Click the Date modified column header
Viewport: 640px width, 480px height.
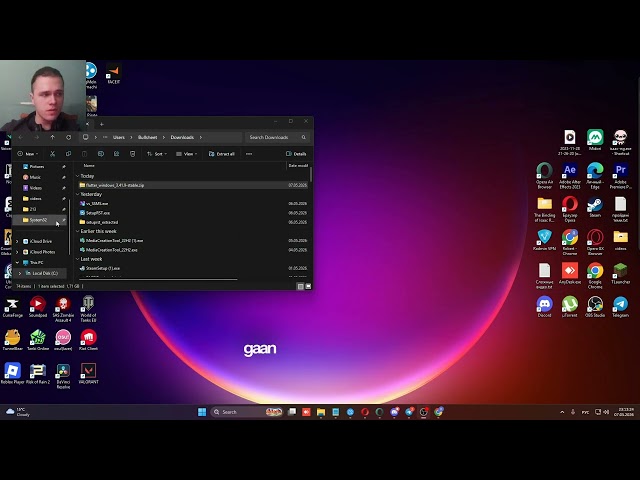click(x=298, y=165)
